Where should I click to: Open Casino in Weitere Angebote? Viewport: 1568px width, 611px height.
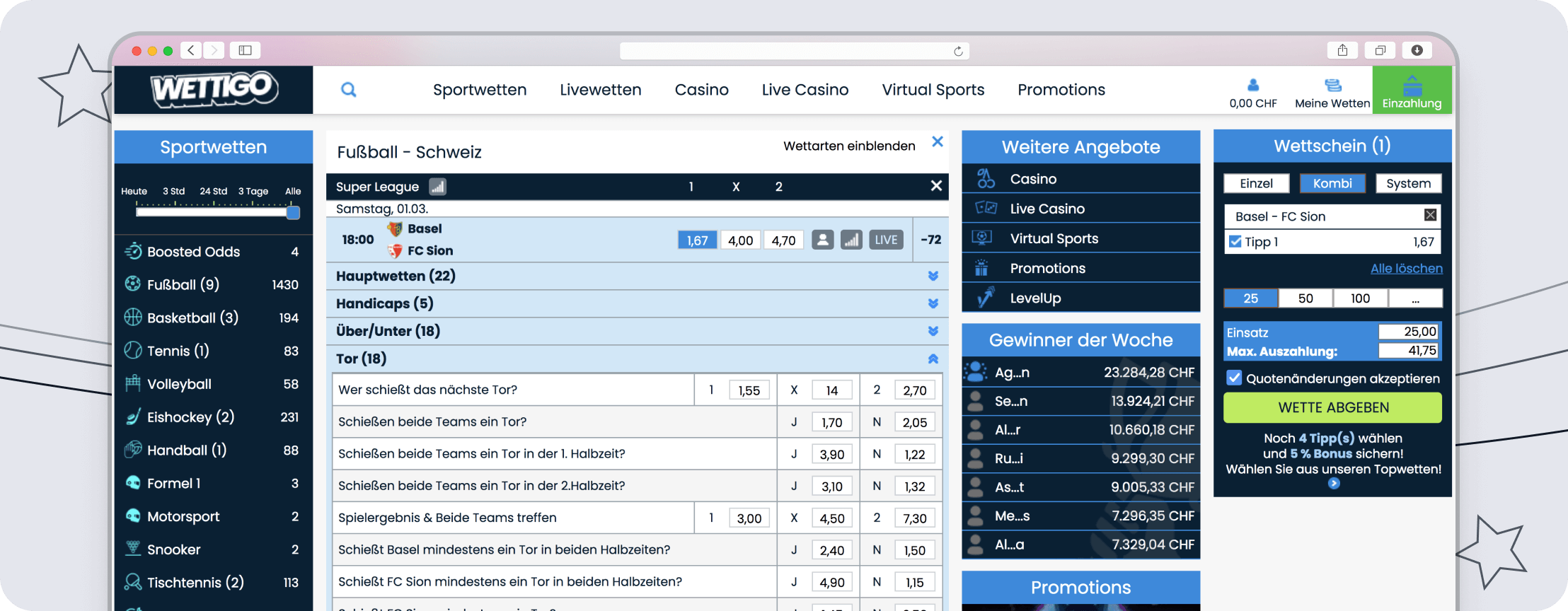[x=1080, y=179]
